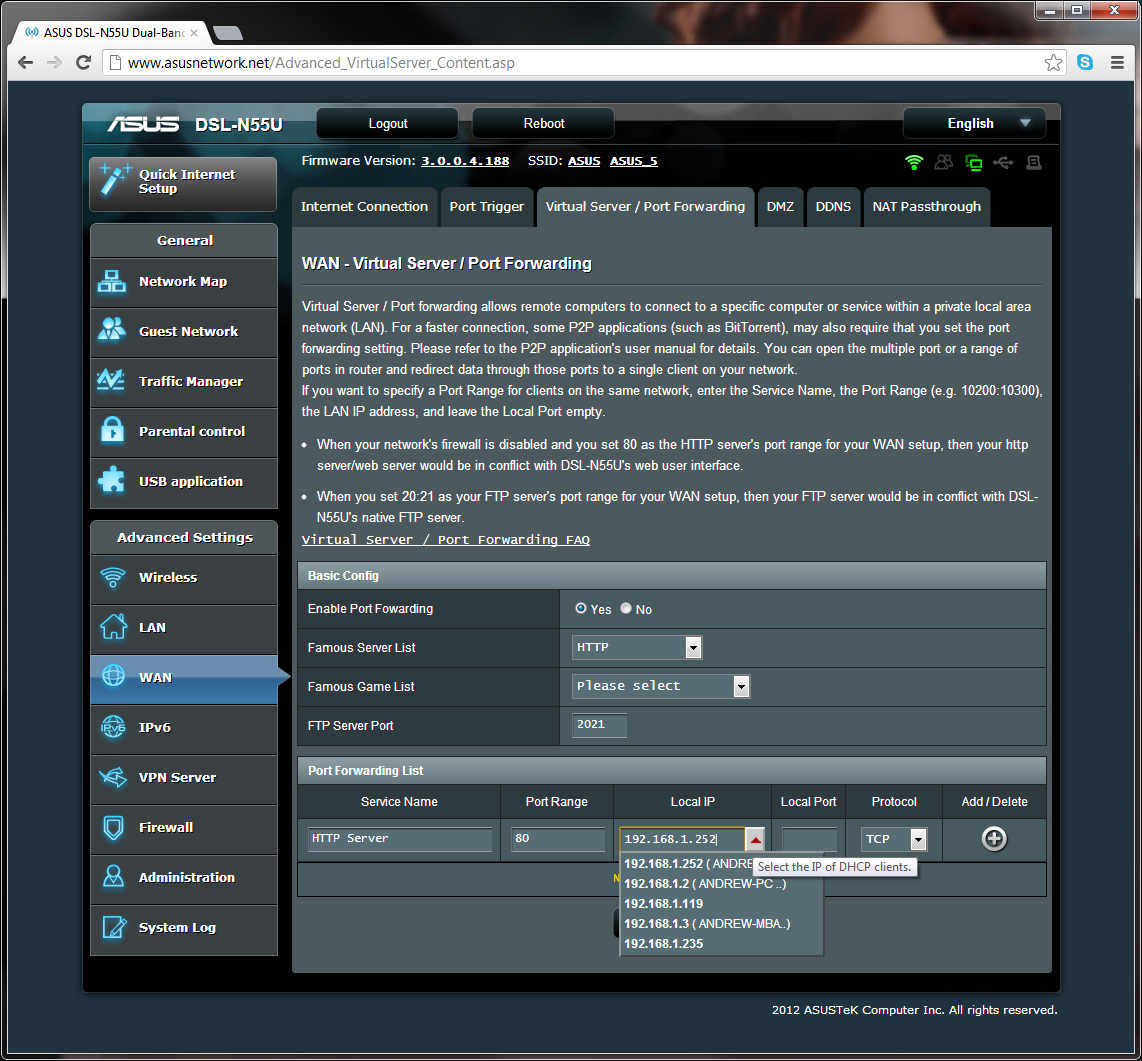This screenshot has height=1061, width=1142.
Task: Click the Guest Network people icon
Action: tap(111, 331)
